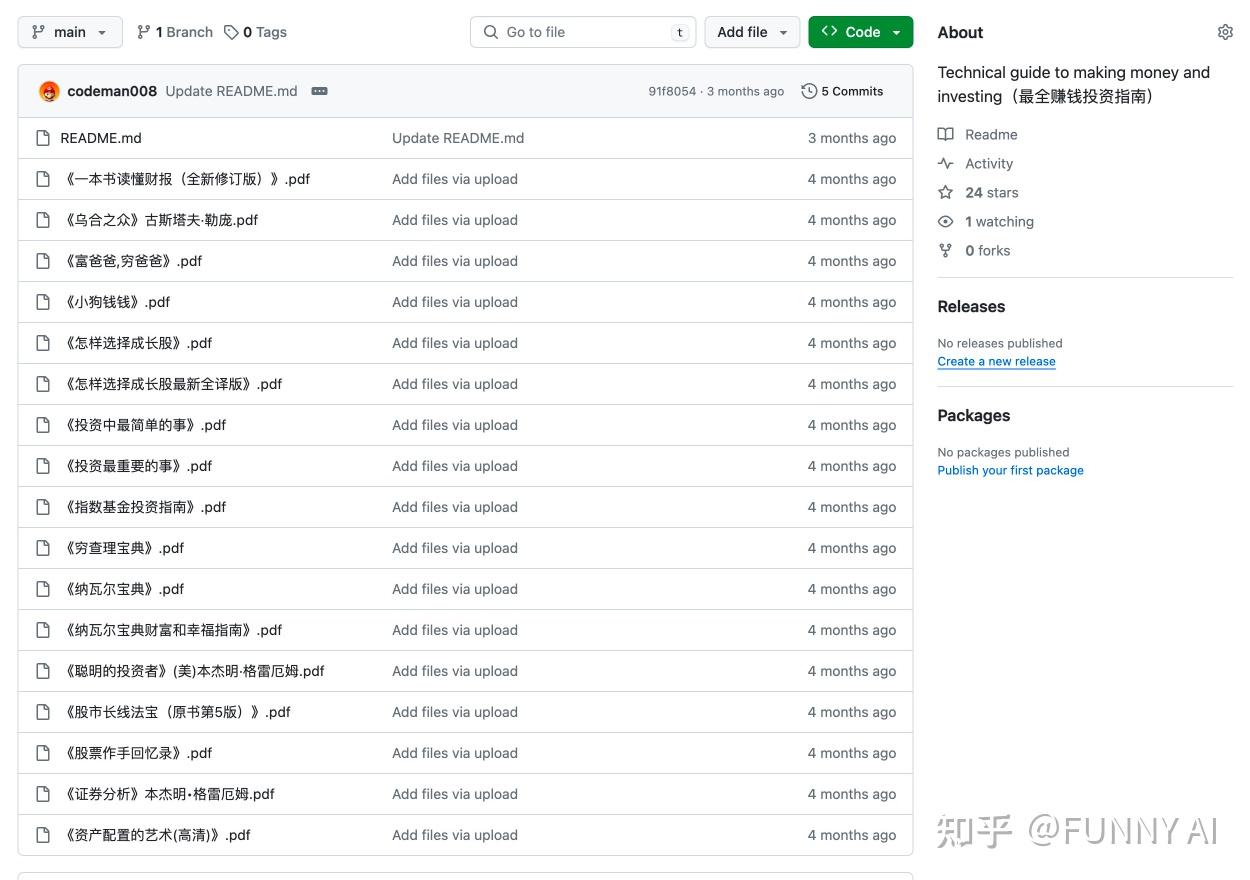Screen dimensions: 1250x880
Task: Open the 《小狗钱钱》.pdf file
Action: coord(117,302)
